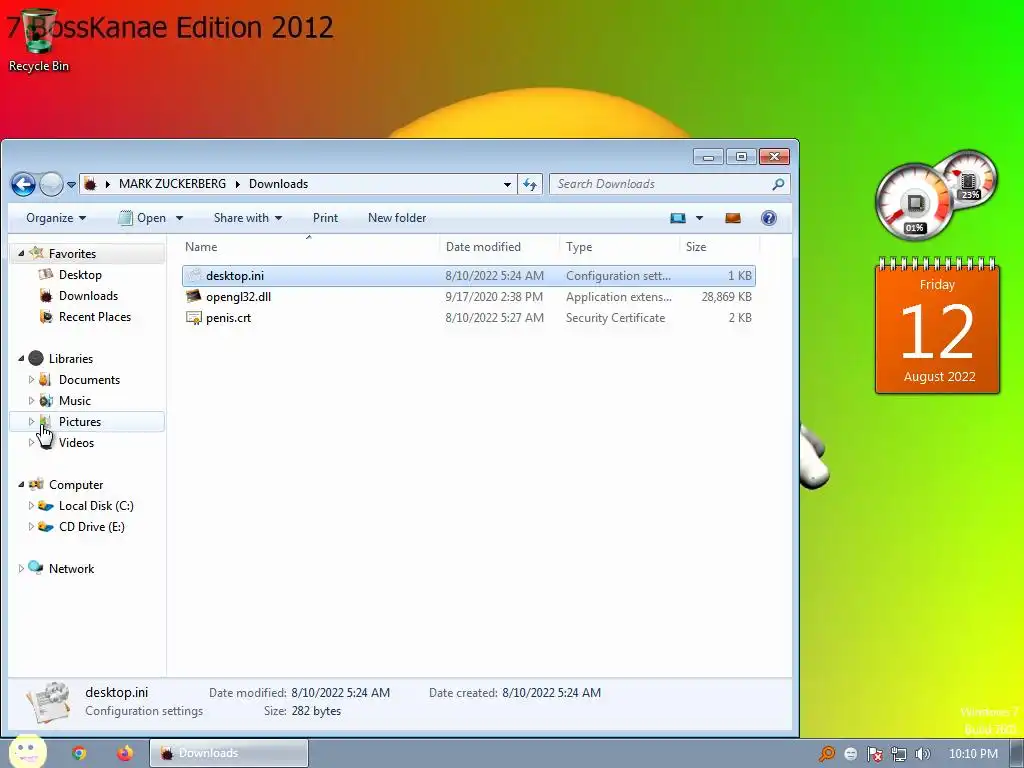1024x768 pixels.
Task: Collapse the Computer section
Action: click(x=21, y=485)
